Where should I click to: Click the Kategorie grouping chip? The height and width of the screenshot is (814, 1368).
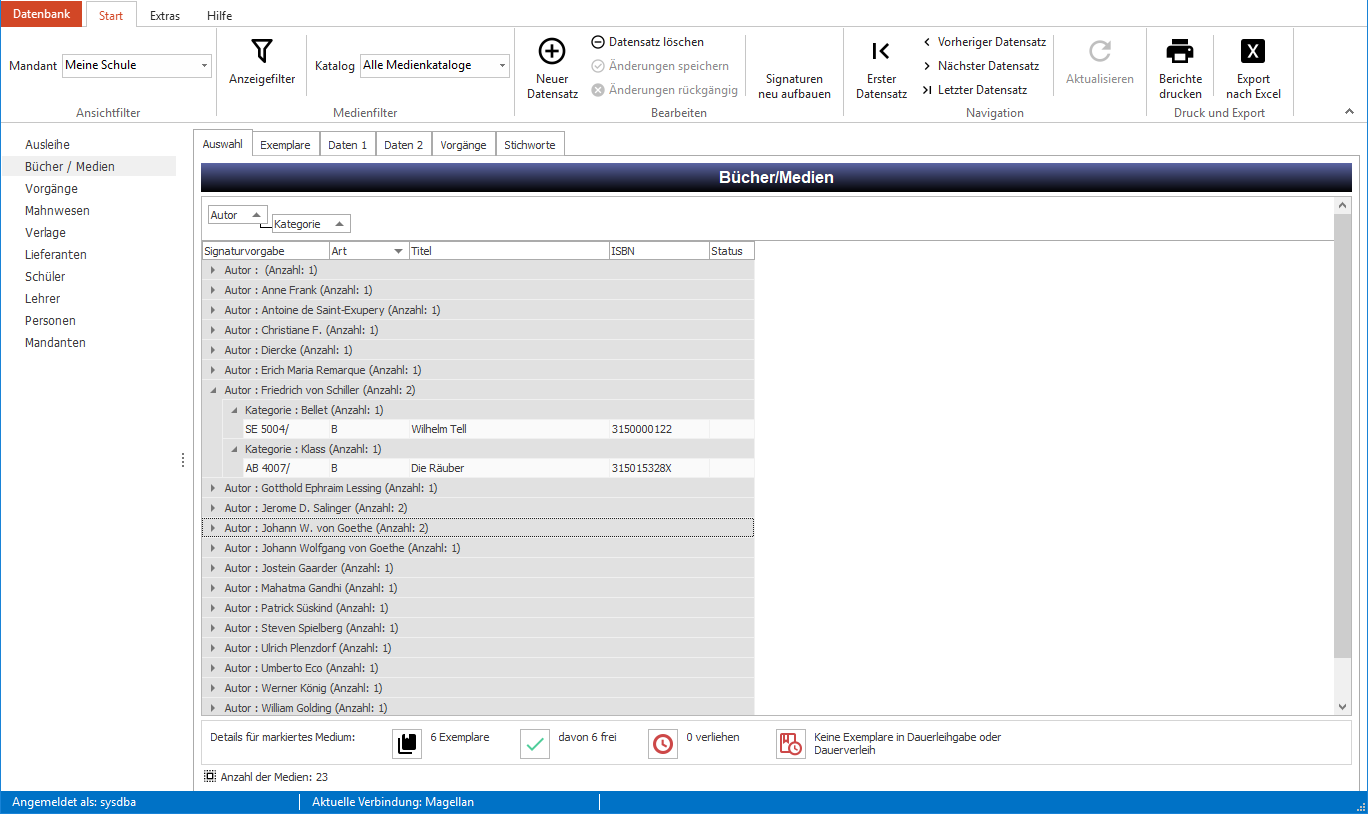coord(311,224)
